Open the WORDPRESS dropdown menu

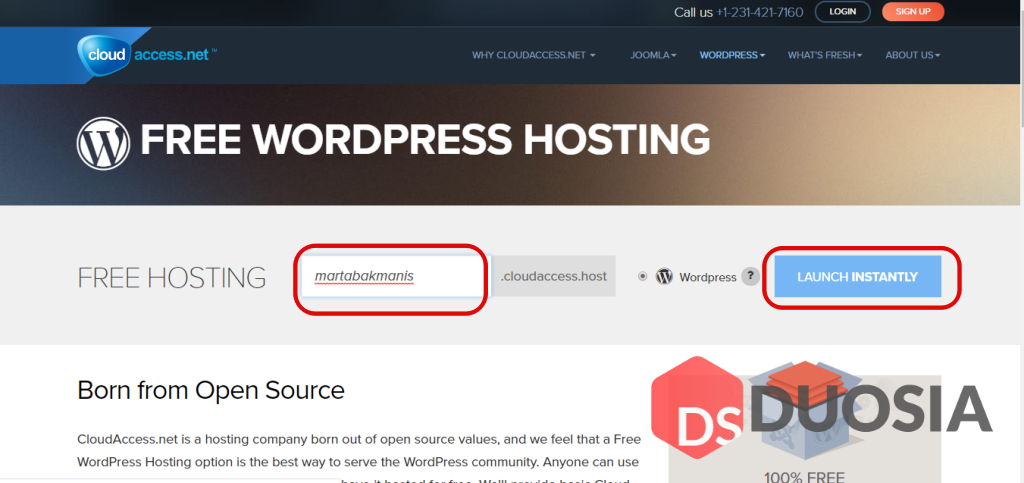pyautogui.click(x=732, y=55)
